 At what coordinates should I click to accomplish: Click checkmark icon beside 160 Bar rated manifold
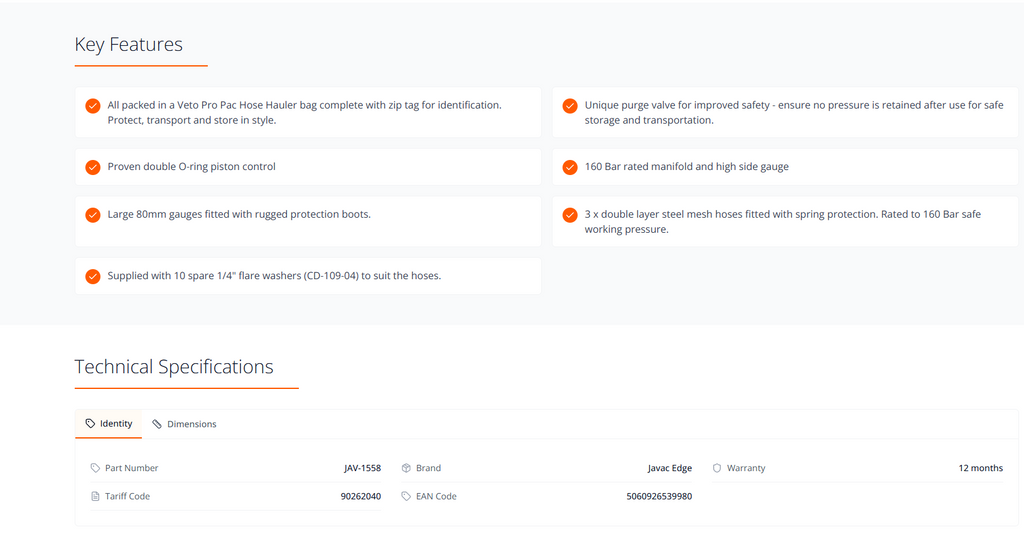[570, 167]
